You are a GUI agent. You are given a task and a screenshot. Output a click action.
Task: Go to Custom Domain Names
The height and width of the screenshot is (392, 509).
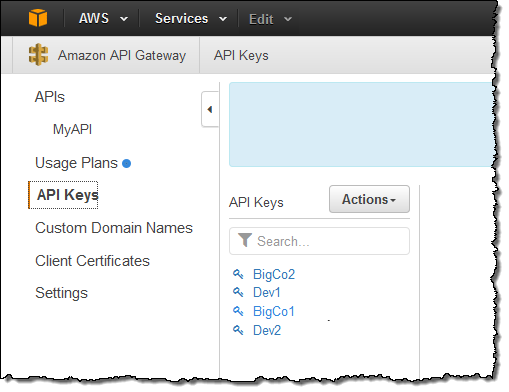click(114, 228)
